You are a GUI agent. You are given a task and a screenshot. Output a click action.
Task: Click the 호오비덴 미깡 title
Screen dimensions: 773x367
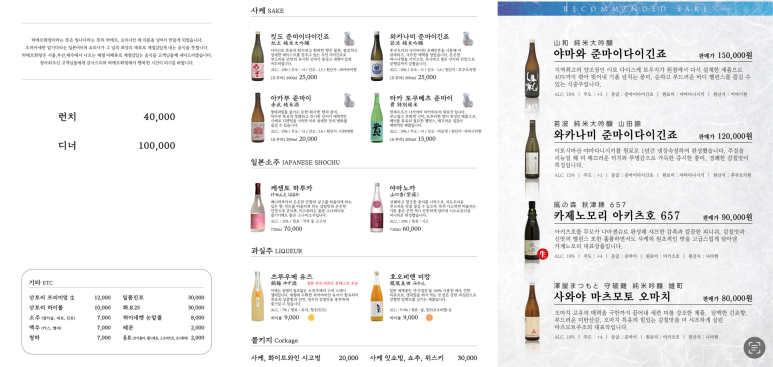tap(410, 277)
